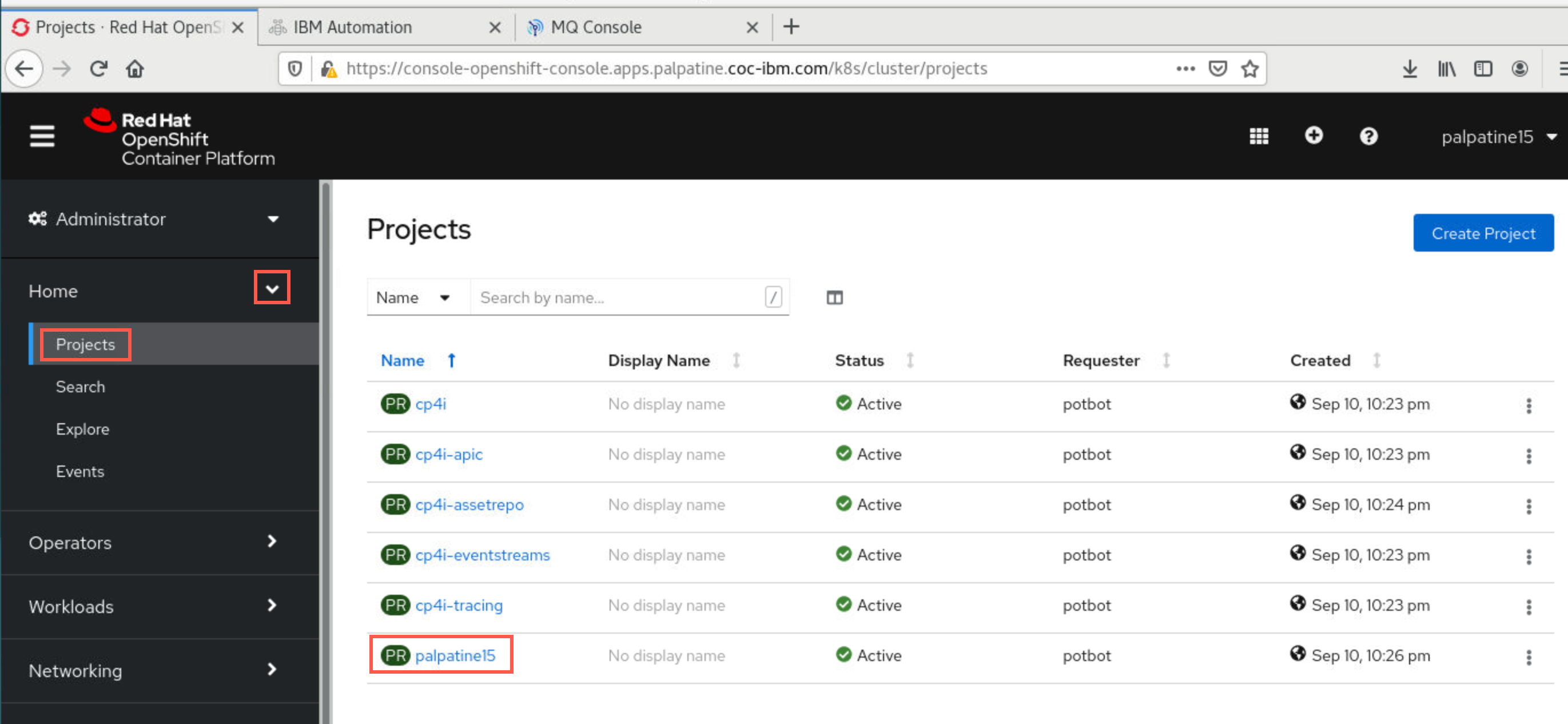The height and width of the screenshot is (724, 1568).
Task: Open the cp4i-assetrepo project link
Action: [x=469, y=506]
